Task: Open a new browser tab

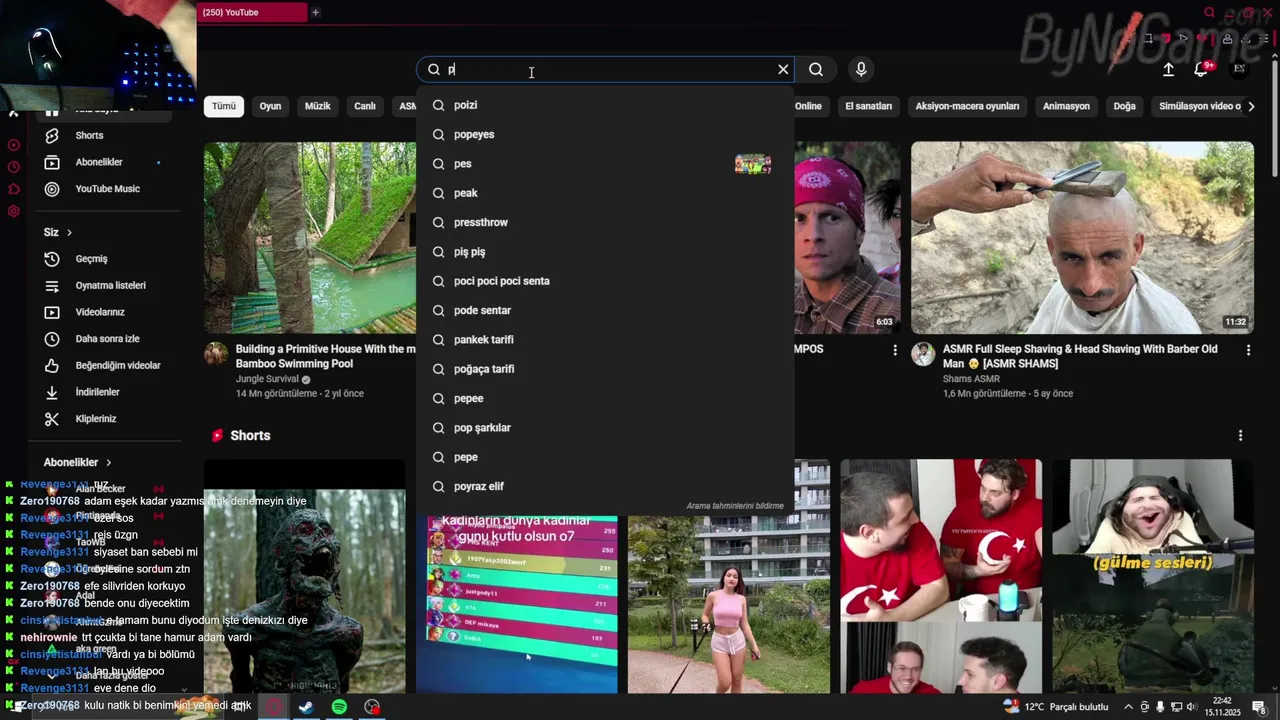Action: pyautogui.click(x=315, y=12)
